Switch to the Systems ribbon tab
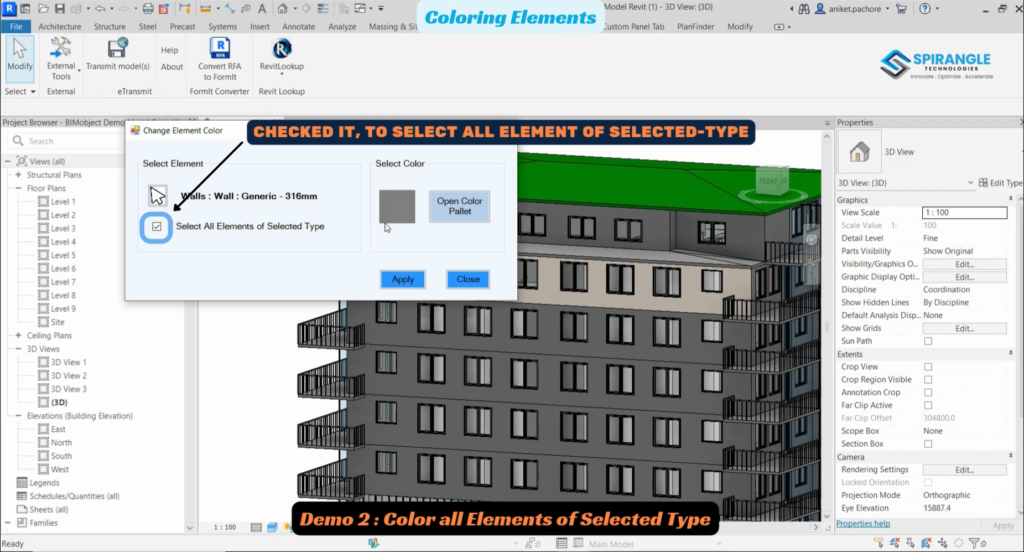 point(223,27)
